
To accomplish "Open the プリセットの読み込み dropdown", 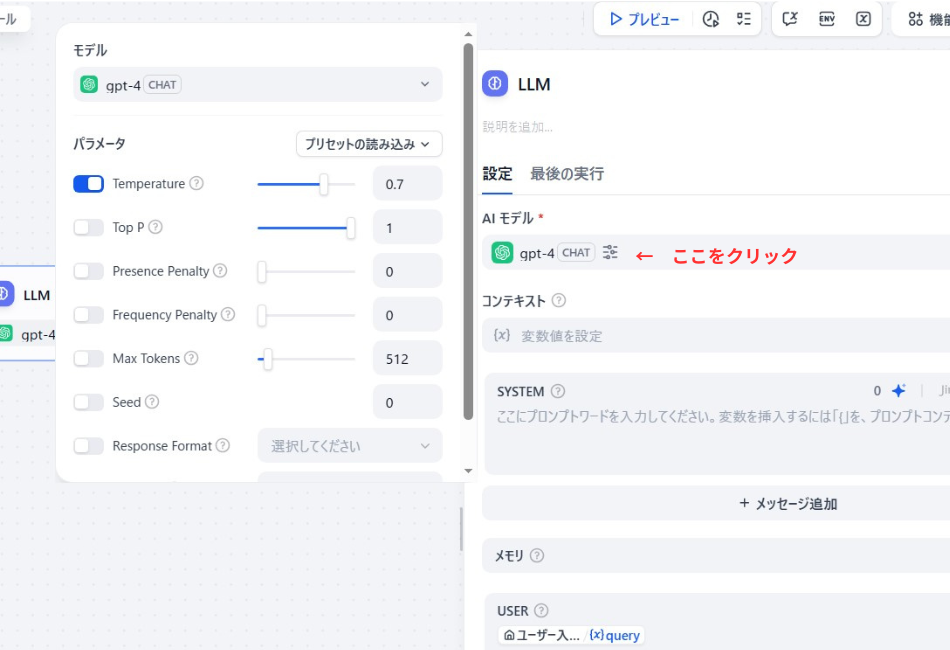I will tap(368, 144).
